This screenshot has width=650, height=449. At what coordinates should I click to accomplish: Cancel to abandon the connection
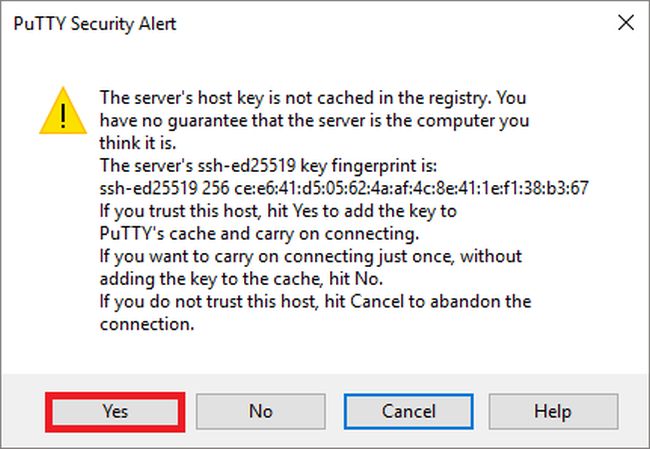click(x=408, y=410)
